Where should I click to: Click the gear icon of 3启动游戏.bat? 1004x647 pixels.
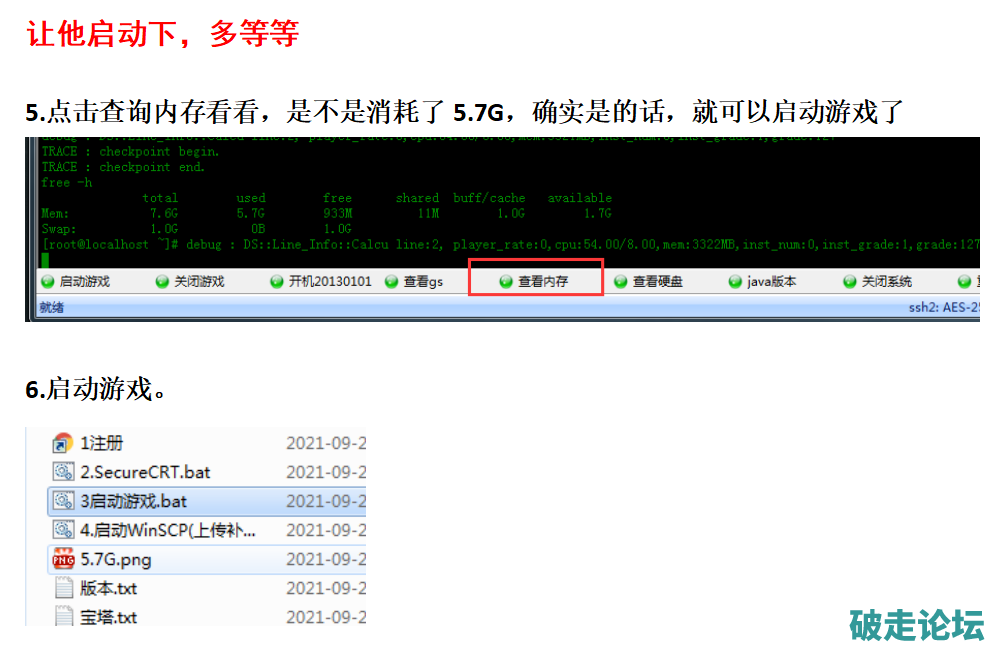[63, 501]
